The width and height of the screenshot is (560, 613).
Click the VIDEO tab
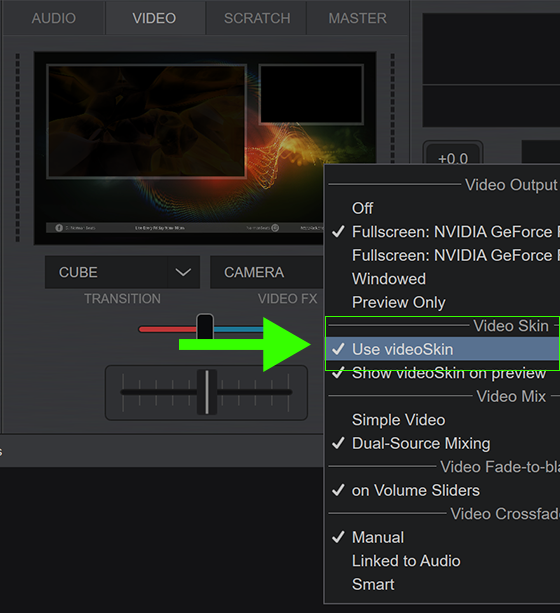tap(154, 18)
